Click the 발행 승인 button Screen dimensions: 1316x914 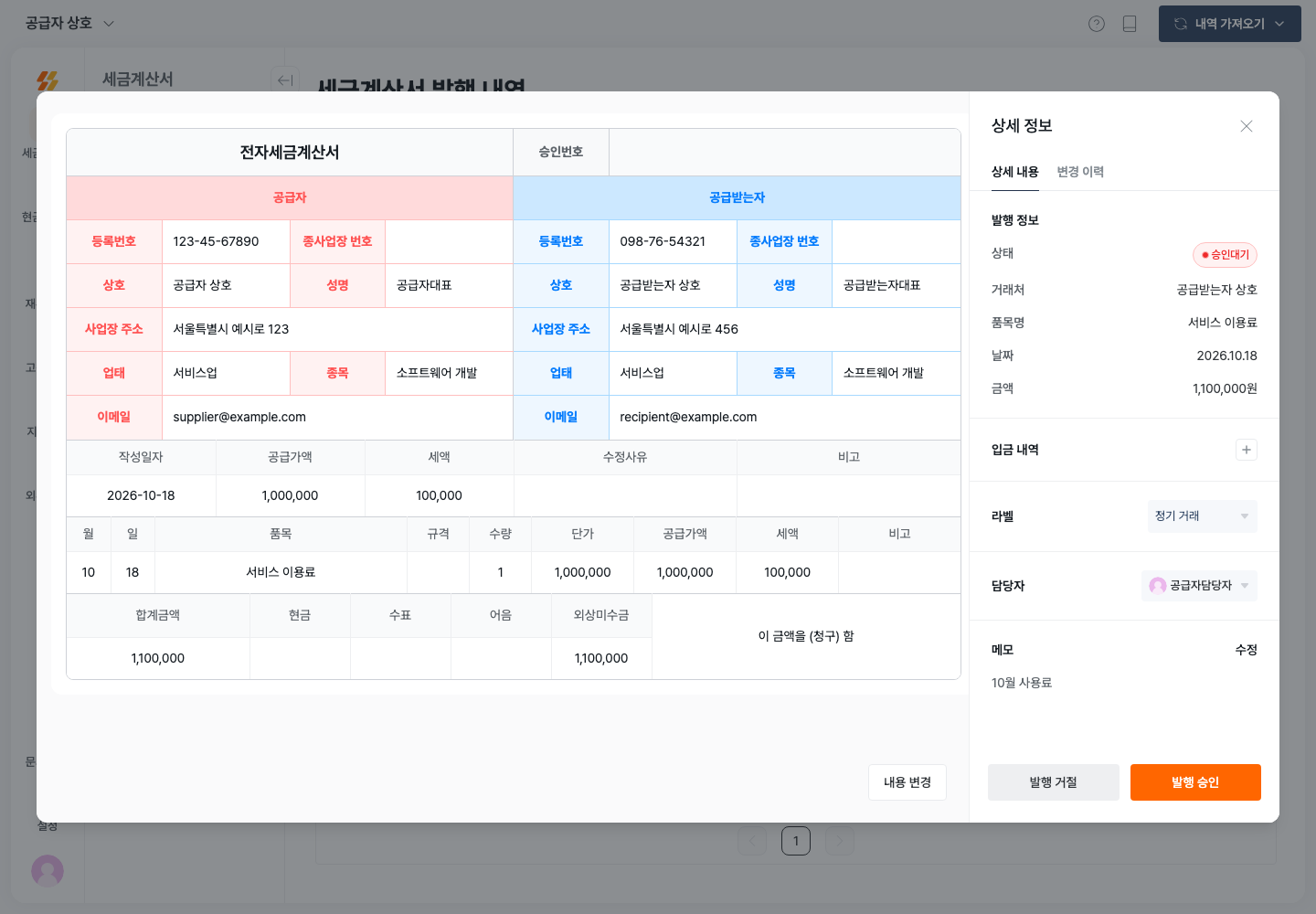click(x=1195, y=782)
